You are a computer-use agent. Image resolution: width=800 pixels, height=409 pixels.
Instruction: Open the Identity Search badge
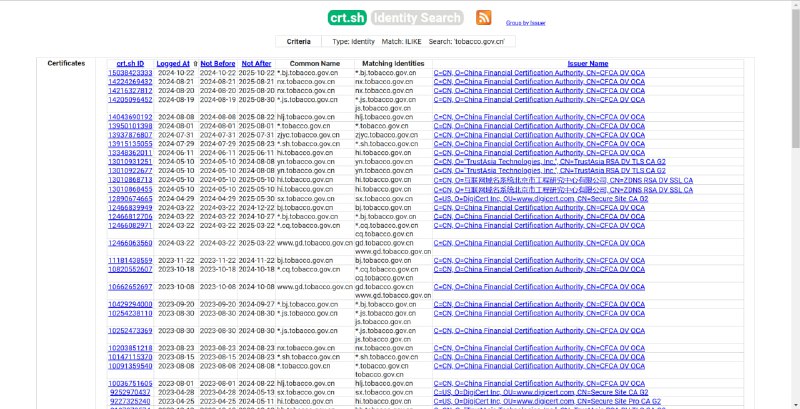(x=417, y=17)
